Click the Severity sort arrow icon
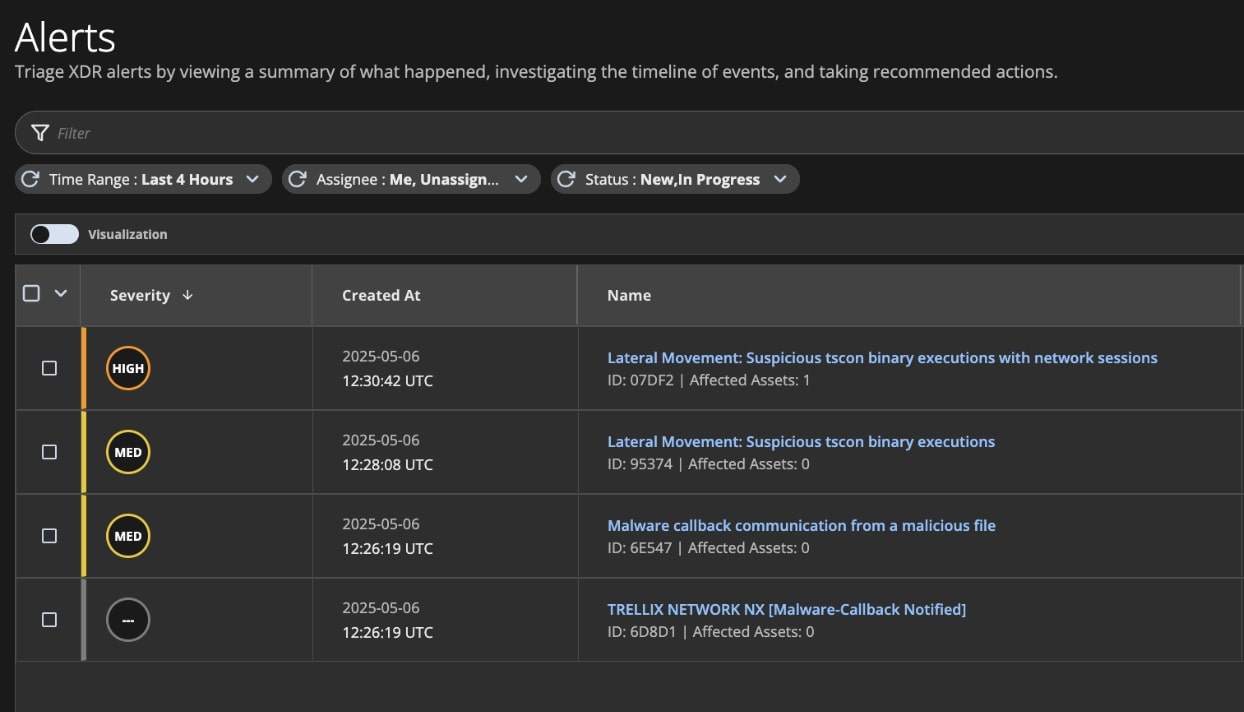This screenshot has height=712, width=1244. (187, 295)
